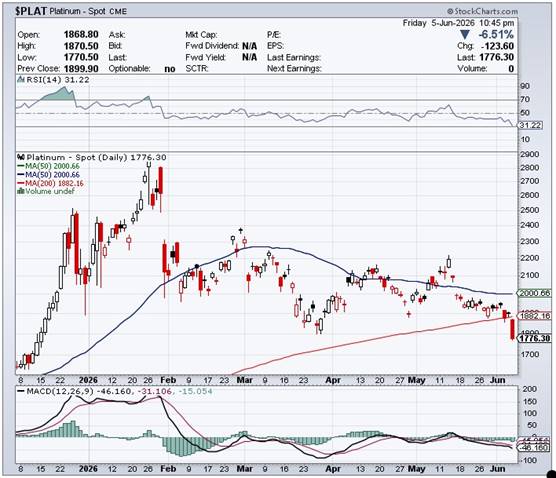Viewport: 556px width, 478px height.
Task: Click the Fwd Yield N/A value
Action: point(249,57)
